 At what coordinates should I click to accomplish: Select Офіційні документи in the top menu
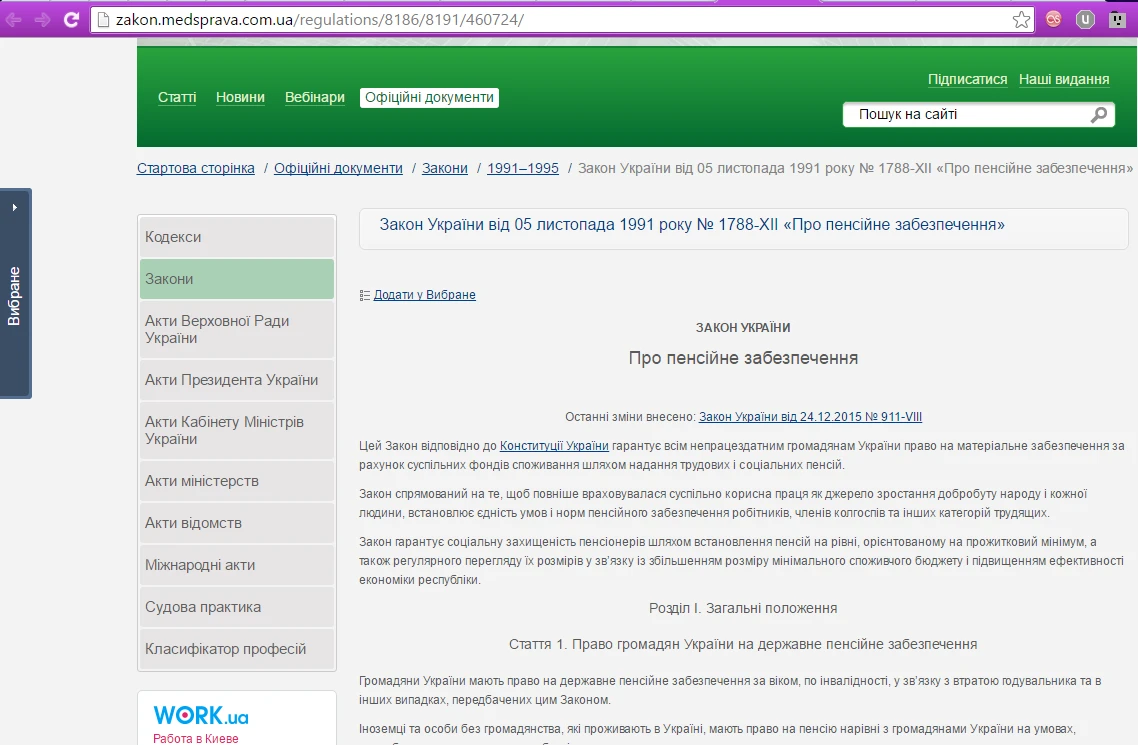pos(429,97)
